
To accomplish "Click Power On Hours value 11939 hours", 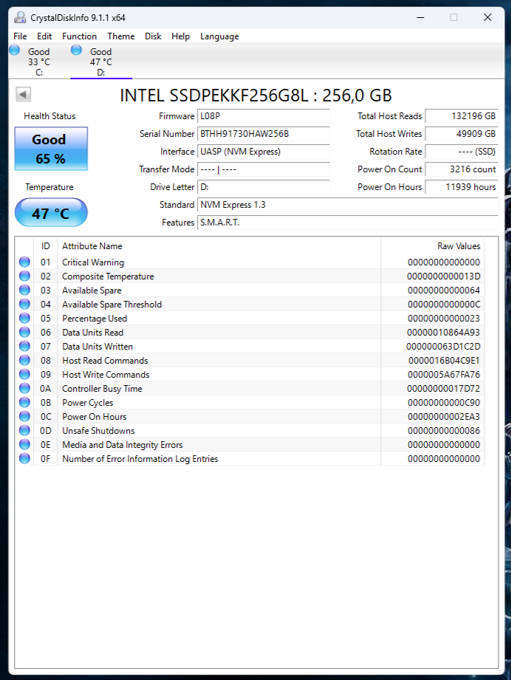I will click(462, 187).
